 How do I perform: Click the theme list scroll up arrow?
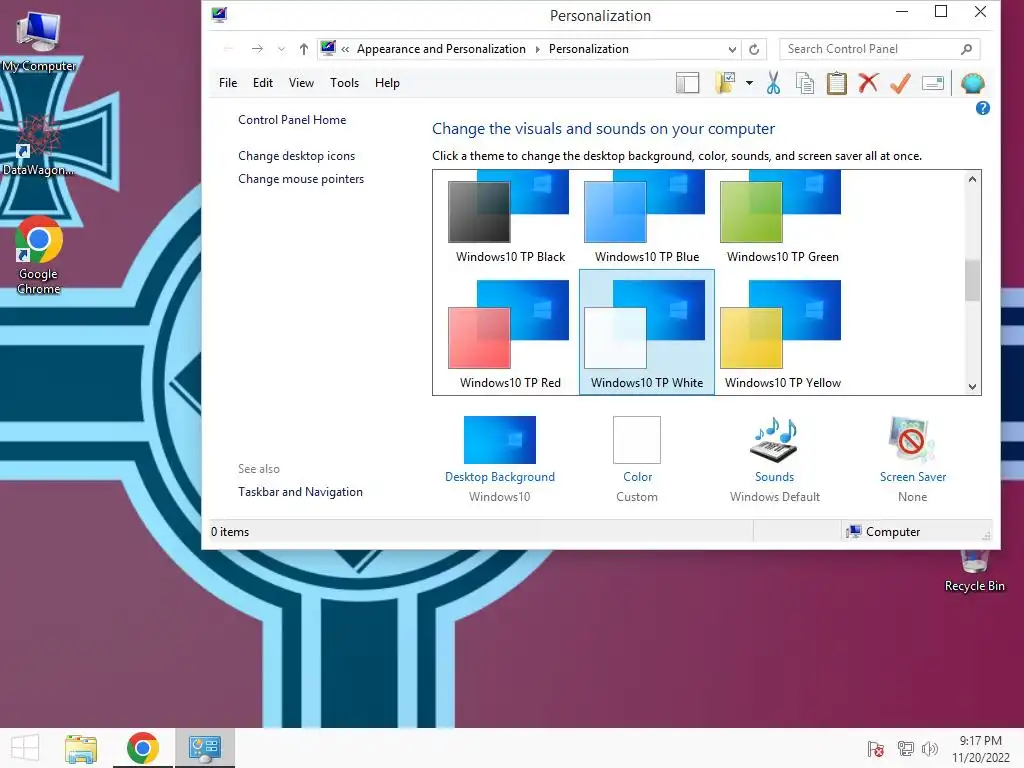pyautogui.click(x=972, y=179)
